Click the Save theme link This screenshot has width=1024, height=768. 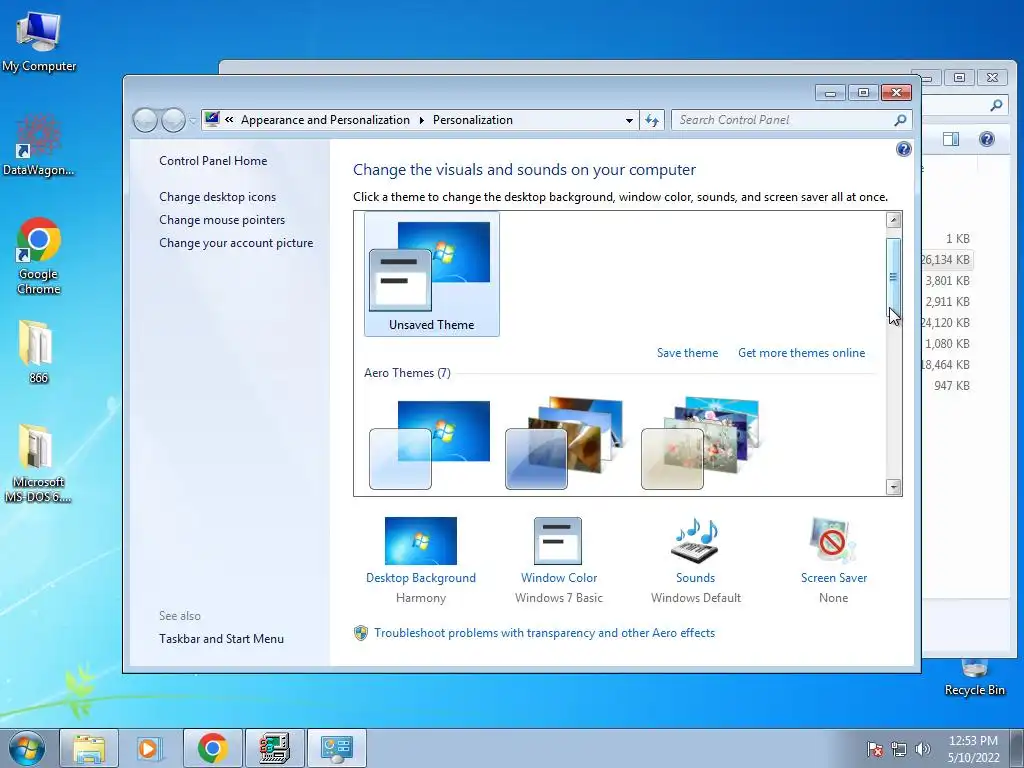point(687,353)
